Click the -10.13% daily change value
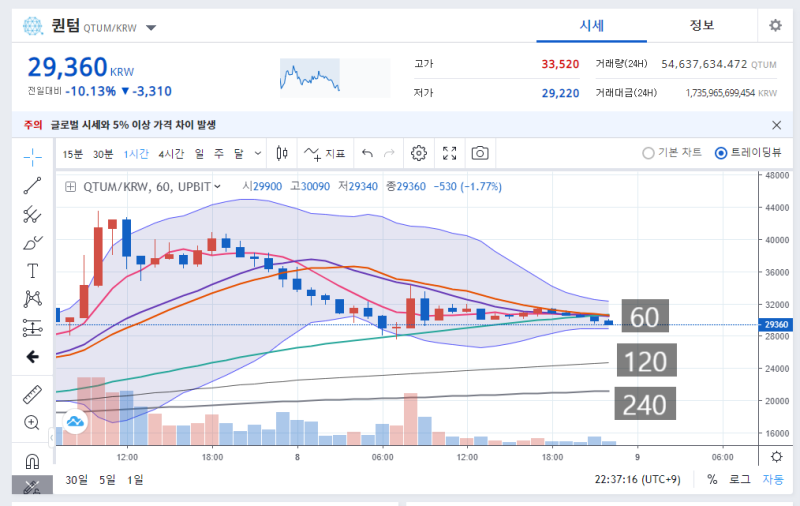 (x=91, y=91)
